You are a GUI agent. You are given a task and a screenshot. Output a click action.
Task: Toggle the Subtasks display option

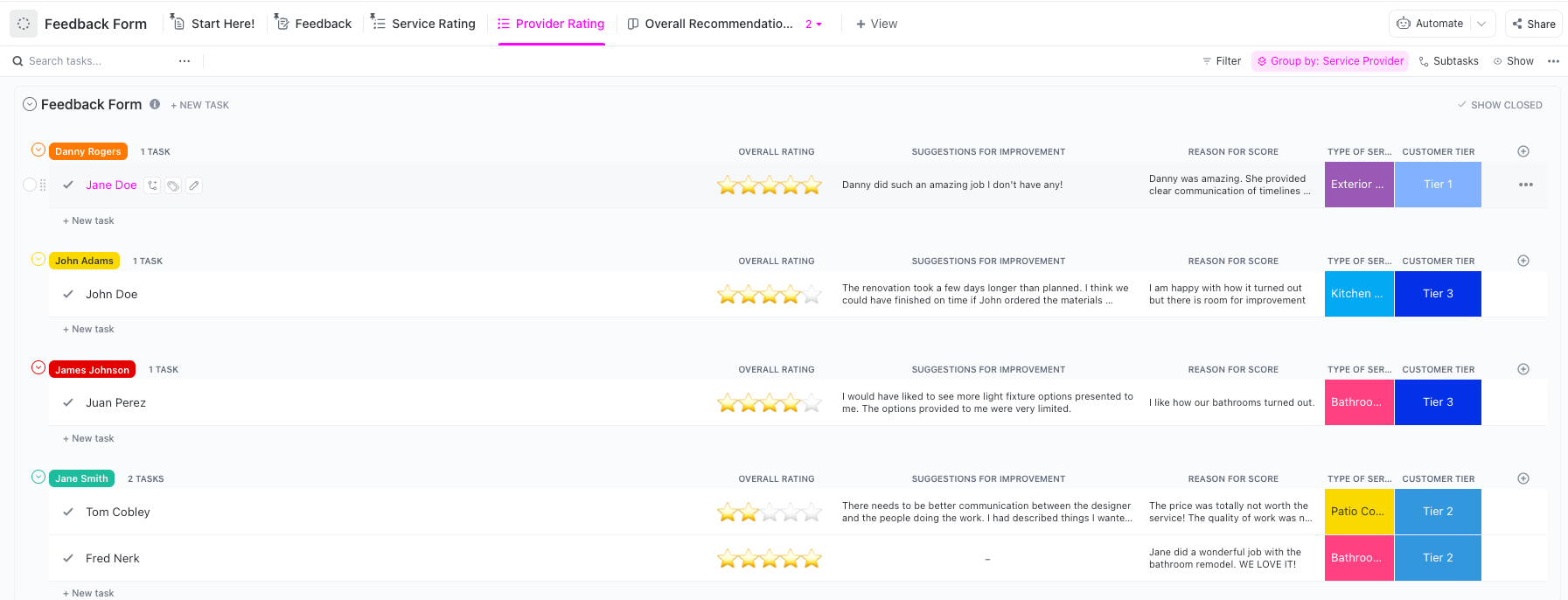(1448, 61)
